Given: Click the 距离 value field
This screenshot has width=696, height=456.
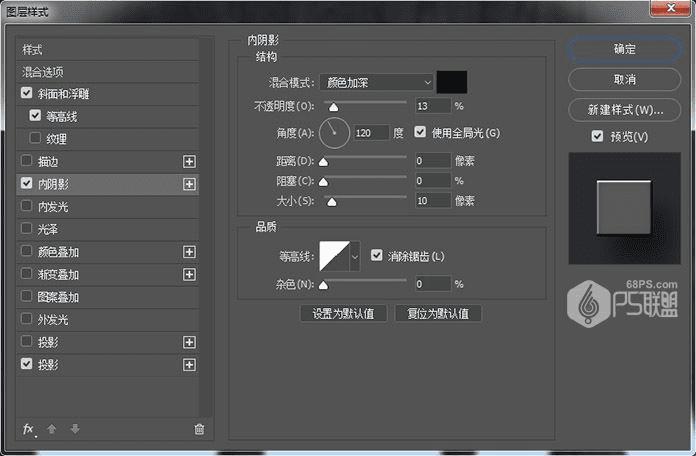Looking at the screenshot, I should pyautogui.click(x=433, y=161).
